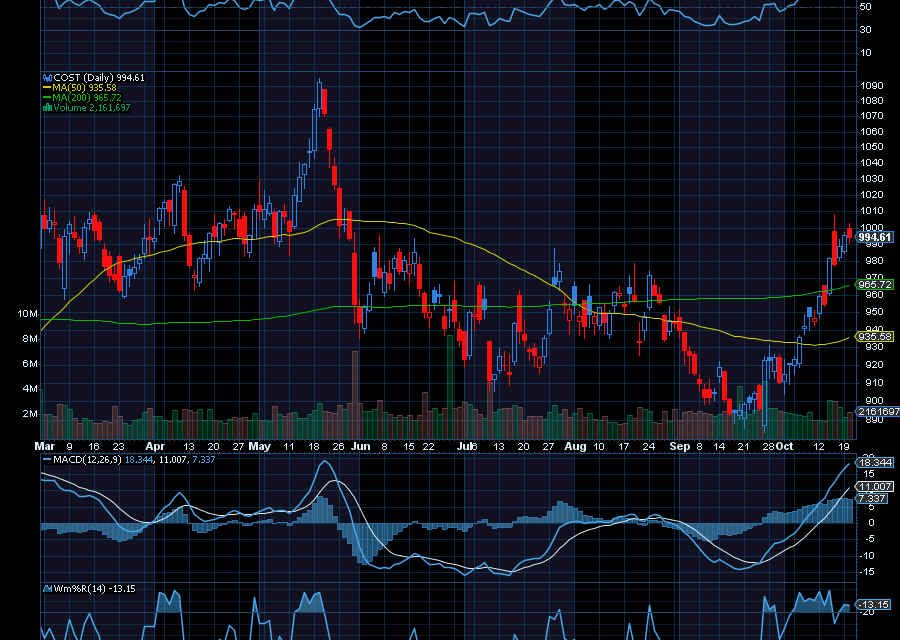Click the icon beside the Wm%R(14) label
This screenshot has width=900, height=640.
tap(48, 589)
